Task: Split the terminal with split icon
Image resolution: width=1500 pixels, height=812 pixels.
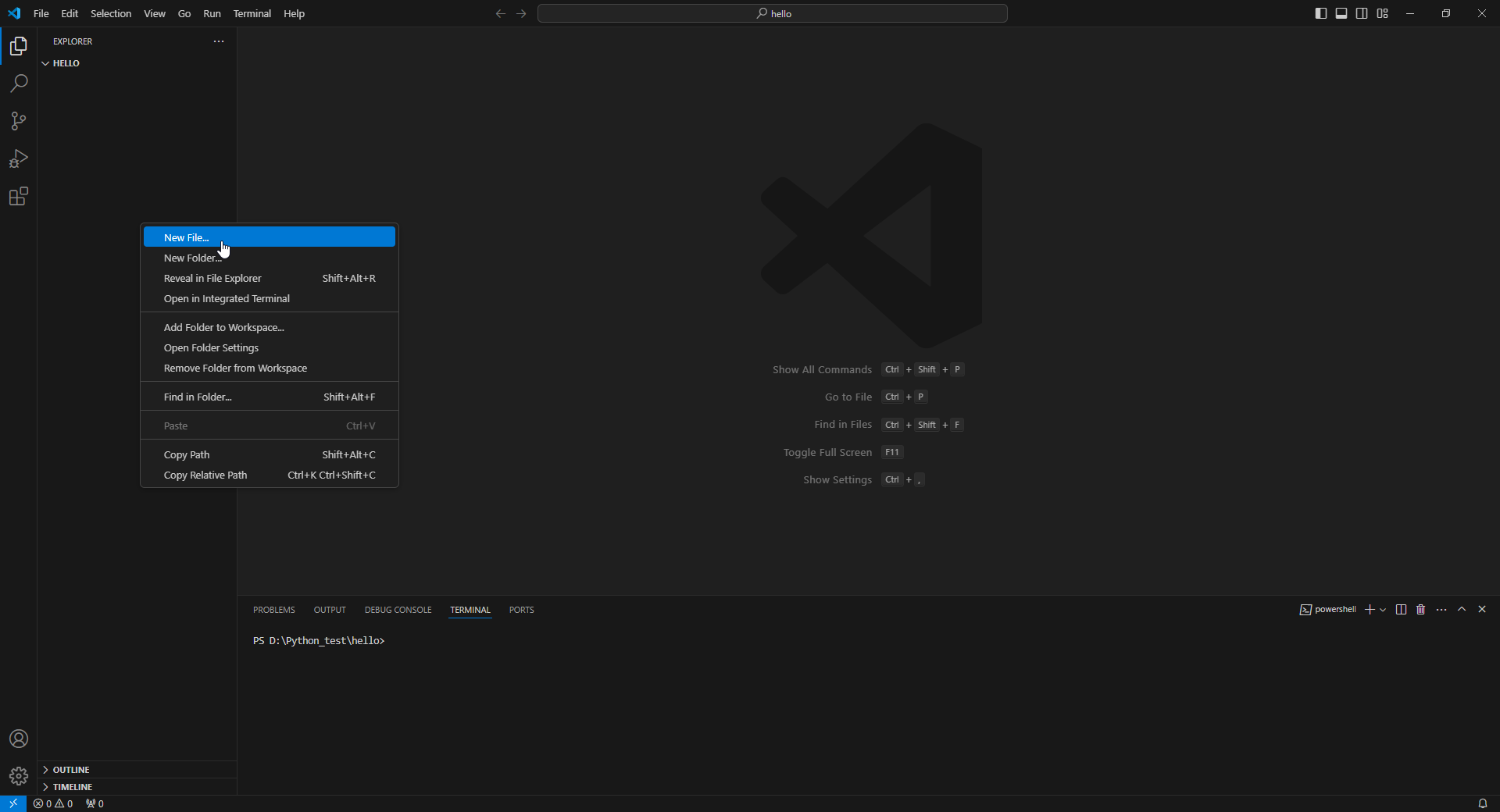Action: tap(1401, 610)
